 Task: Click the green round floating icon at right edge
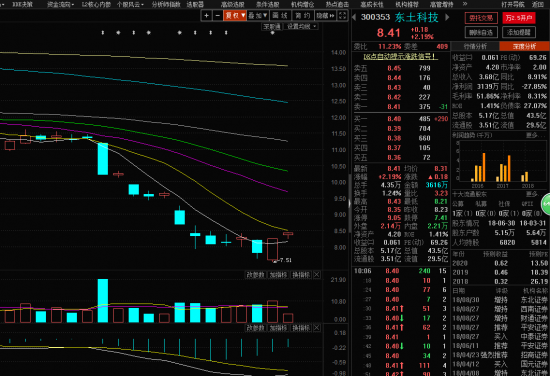pos(546,204)
